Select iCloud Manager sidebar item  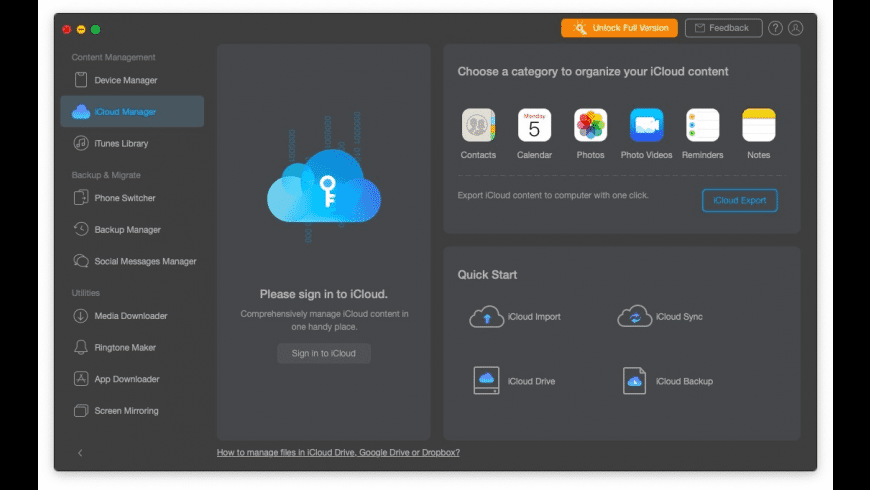132,112
